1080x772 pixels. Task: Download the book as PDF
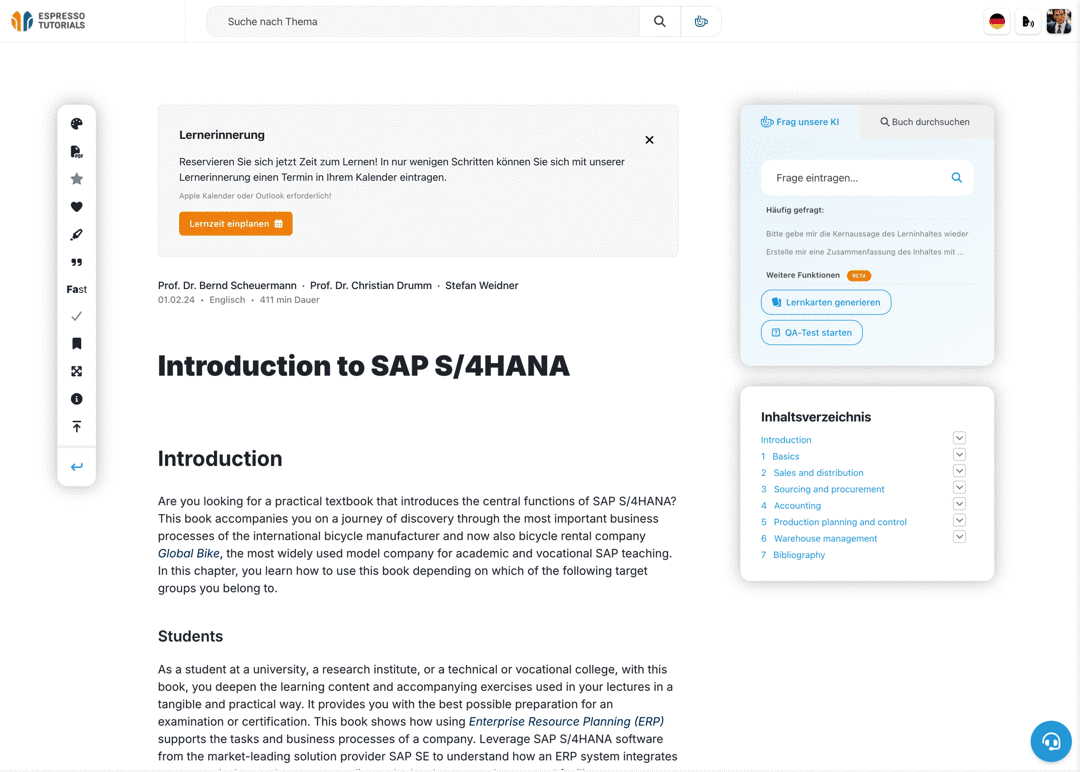tap(76, 152)
